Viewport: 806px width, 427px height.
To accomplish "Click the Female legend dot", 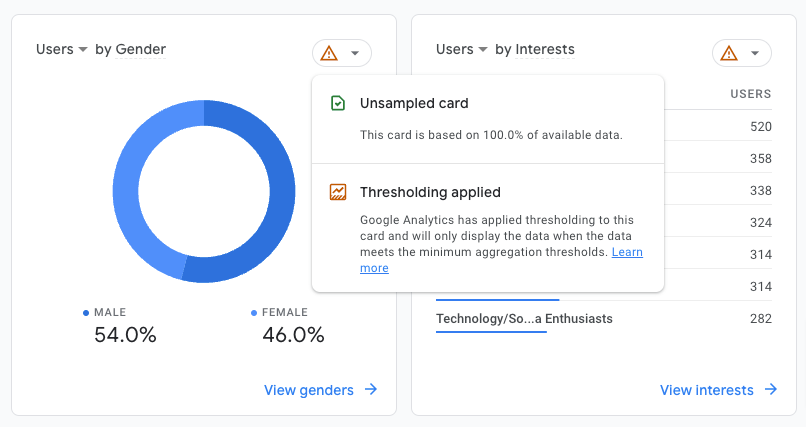I will pos(254,313).
